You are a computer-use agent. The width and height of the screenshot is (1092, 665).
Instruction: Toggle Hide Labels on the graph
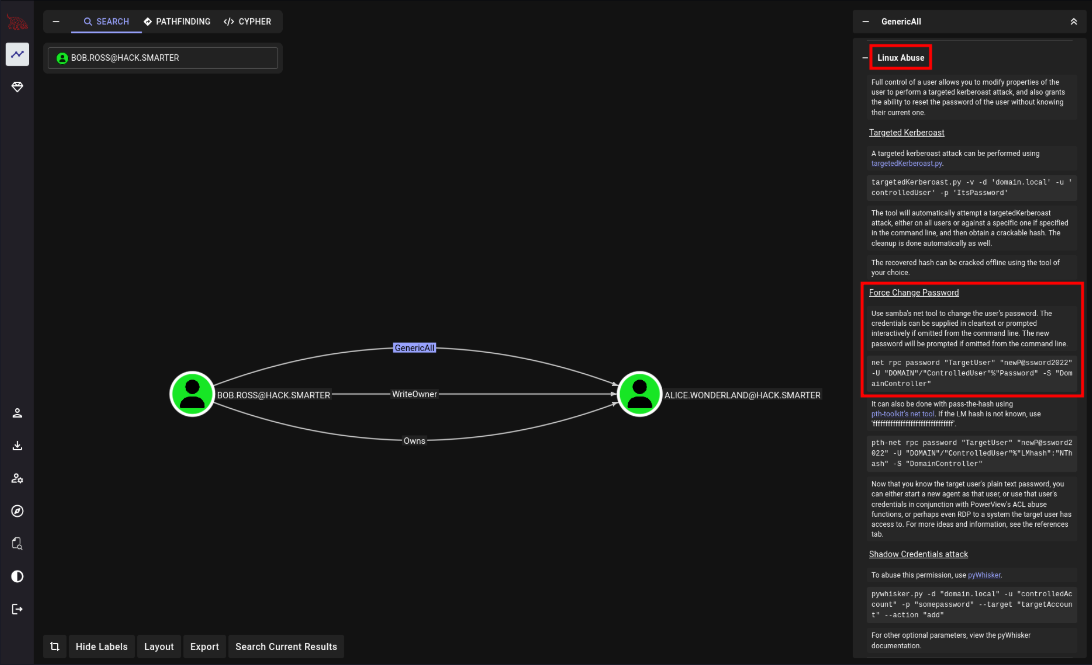point(101,647)
